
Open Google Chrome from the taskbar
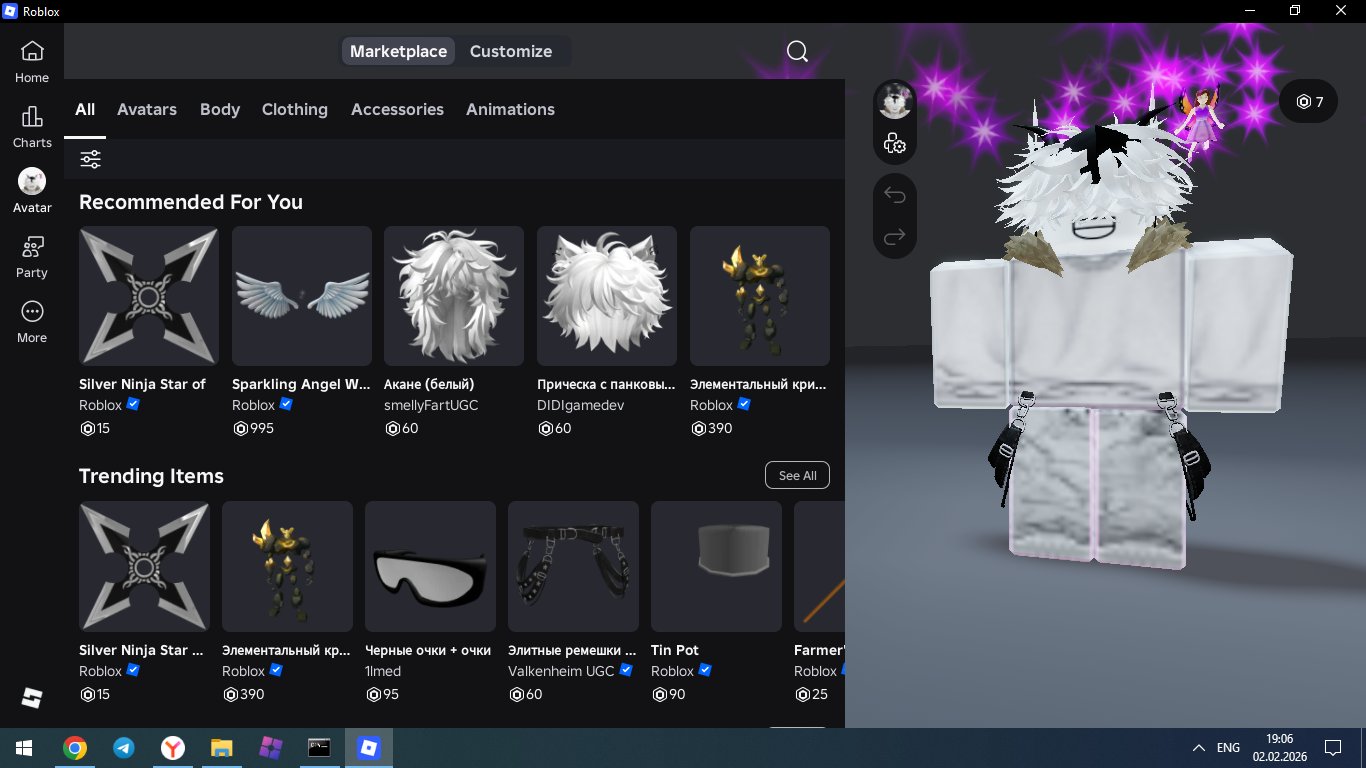pos(74,748)
